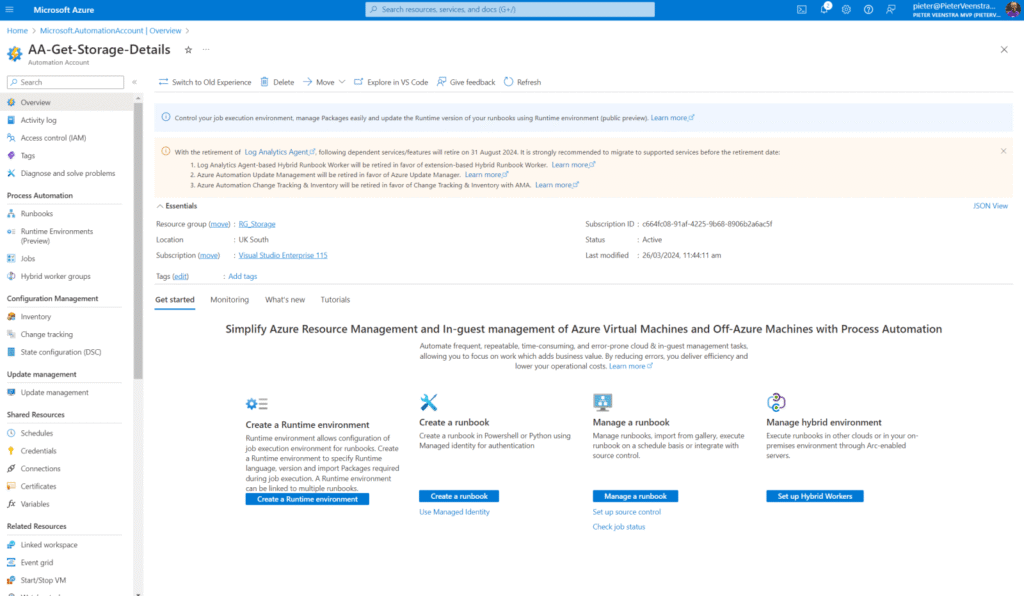Switch to the Get started tab
This screenshot has width=1024, height=596.
pyautogui.click(x=174, y=300)
